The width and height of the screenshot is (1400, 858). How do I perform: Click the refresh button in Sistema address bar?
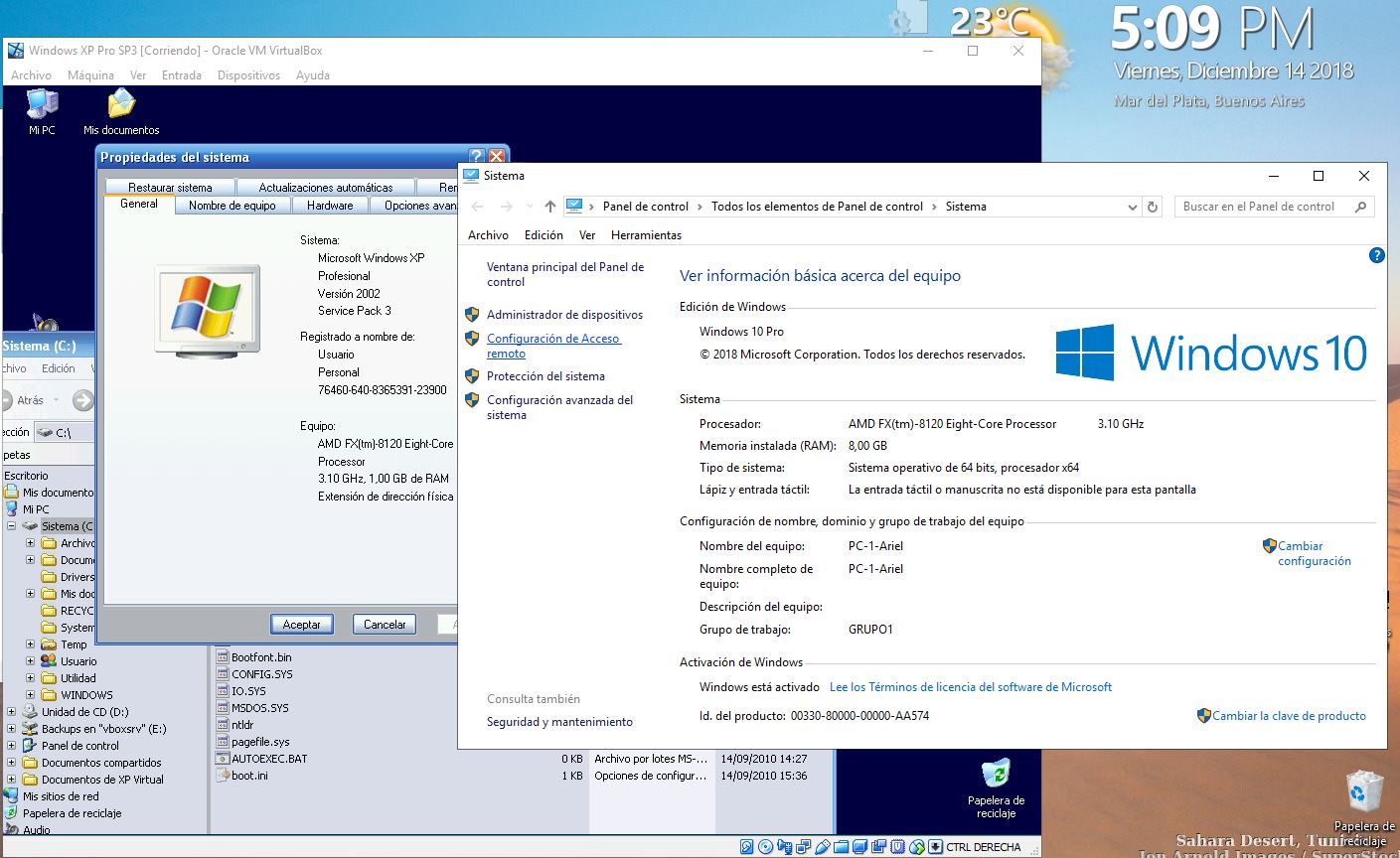point(1153,207)
